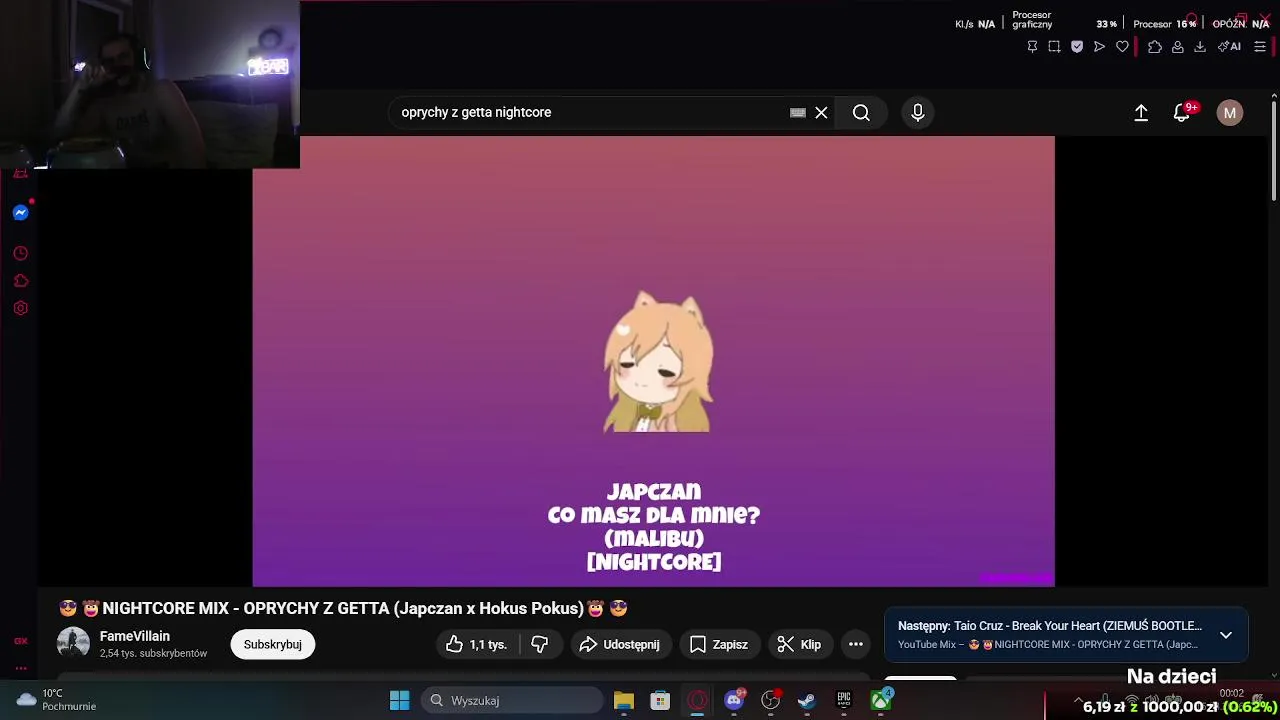Start voice search with microphone

[918, 113]
